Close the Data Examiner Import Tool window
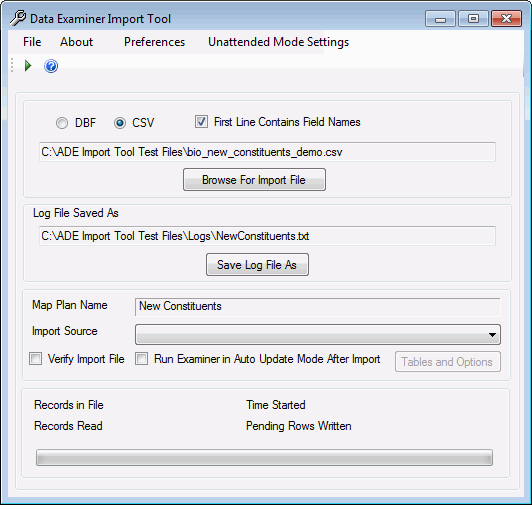 click(506, 19)
